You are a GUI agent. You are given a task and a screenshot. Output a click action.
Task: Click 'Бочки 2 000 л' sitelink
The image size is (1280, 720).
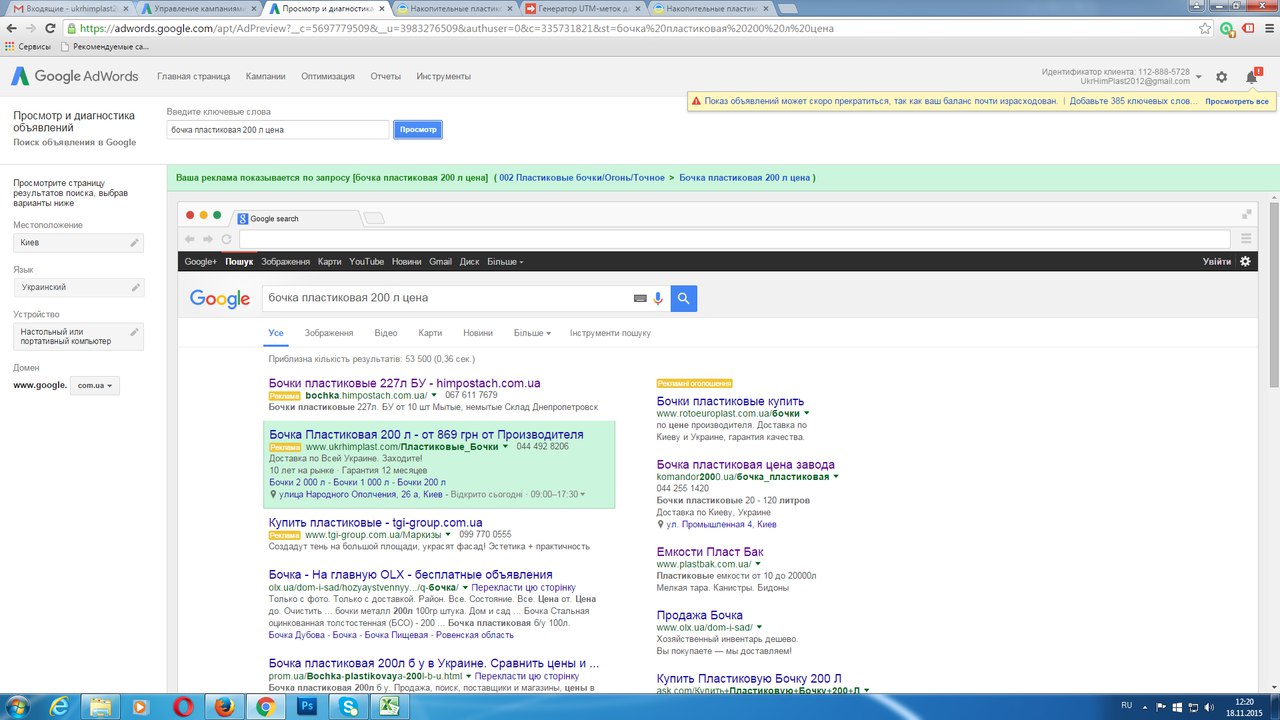tap(297, 482)
